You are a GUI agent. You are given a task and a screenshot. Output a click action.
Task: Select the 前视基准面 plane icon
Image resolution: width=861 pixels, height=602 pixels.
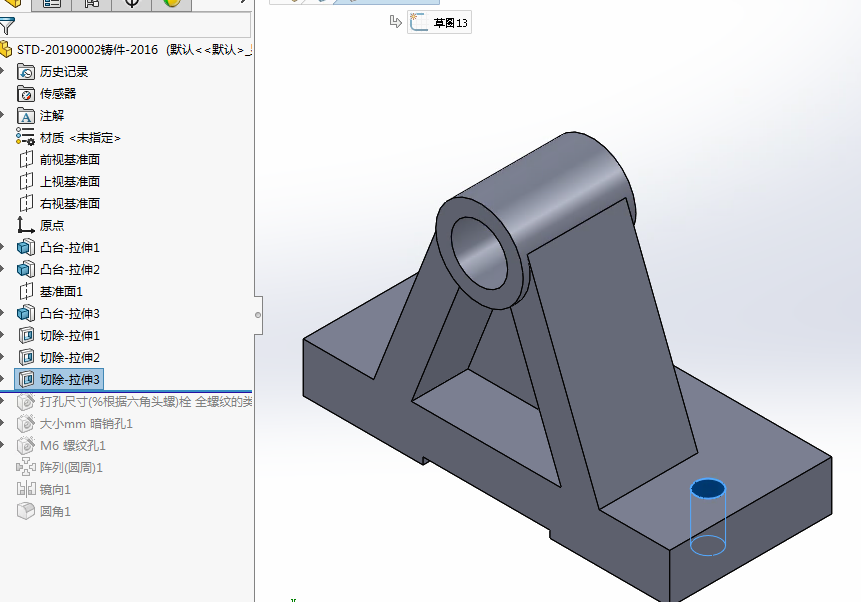(x=26, y=159)
